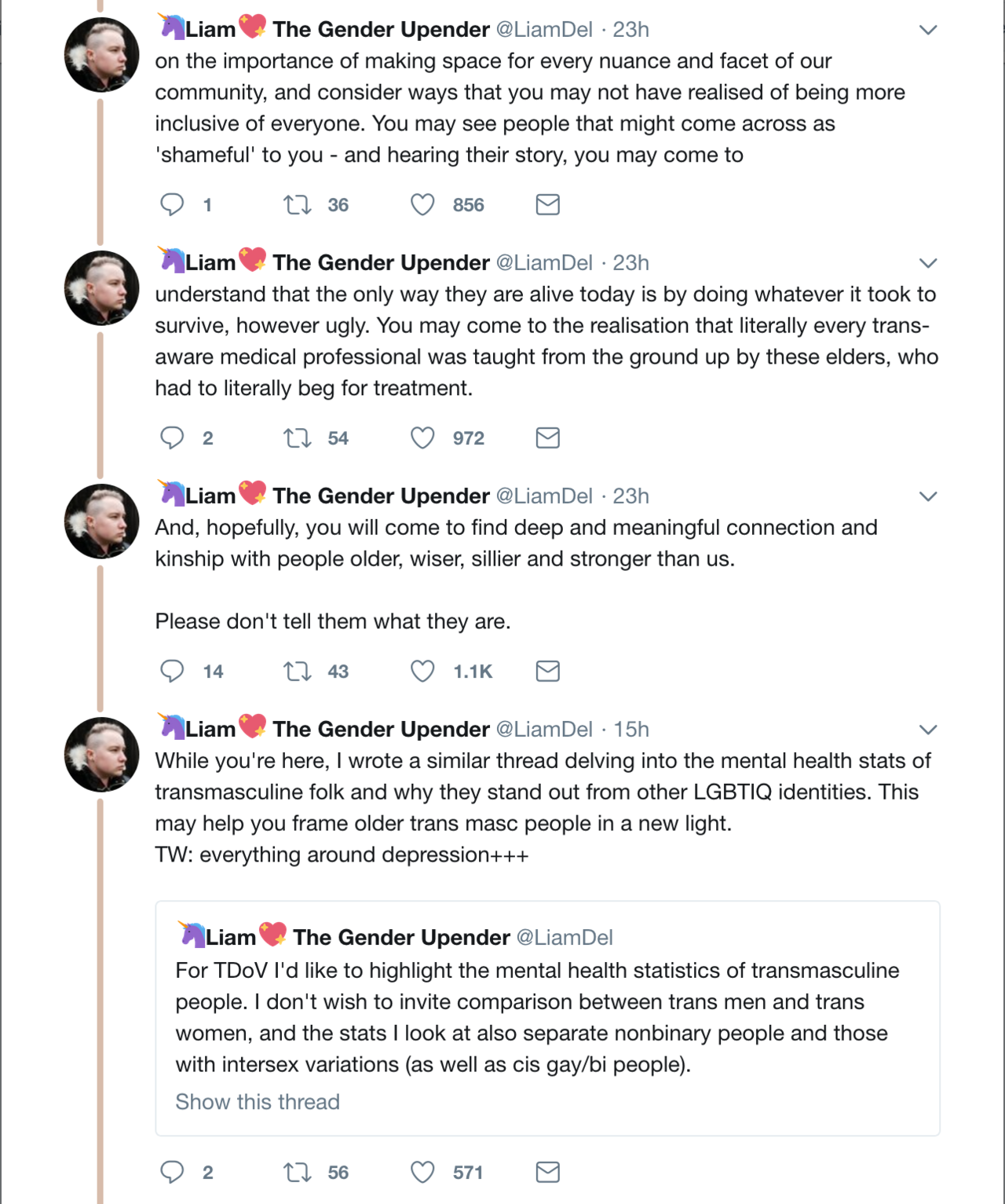
Task: Like the tweet with 972 likes
Action: (422, 438)
